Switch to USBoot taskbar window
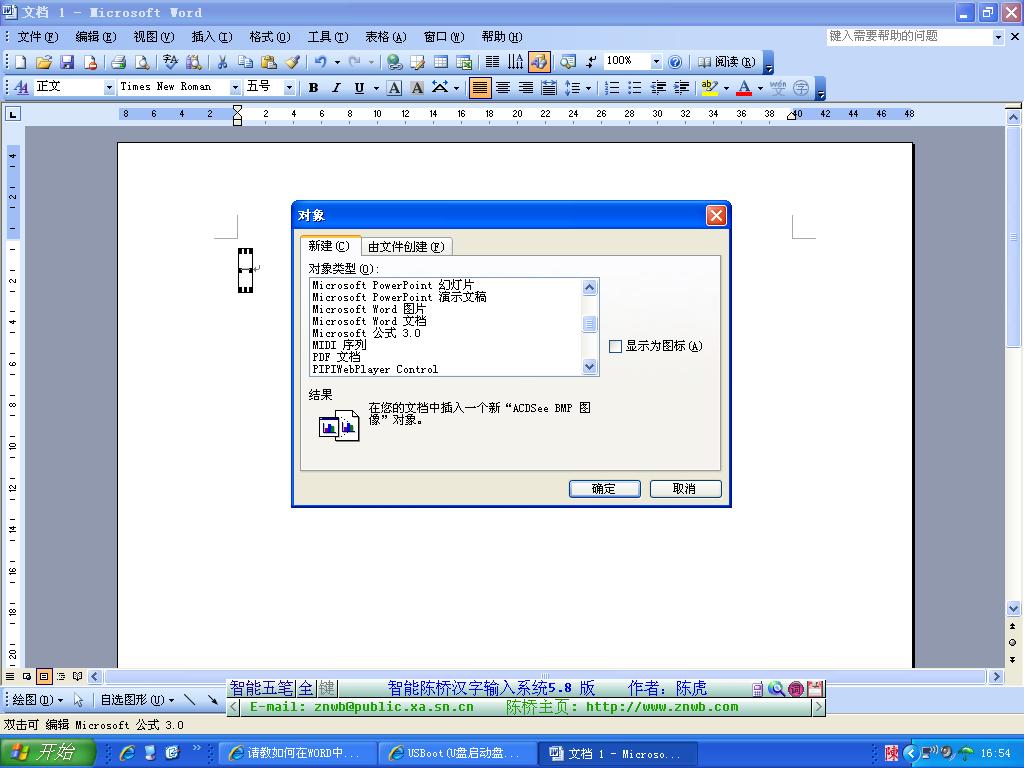This screenshot has height=768, width=1024. point(457,753)
